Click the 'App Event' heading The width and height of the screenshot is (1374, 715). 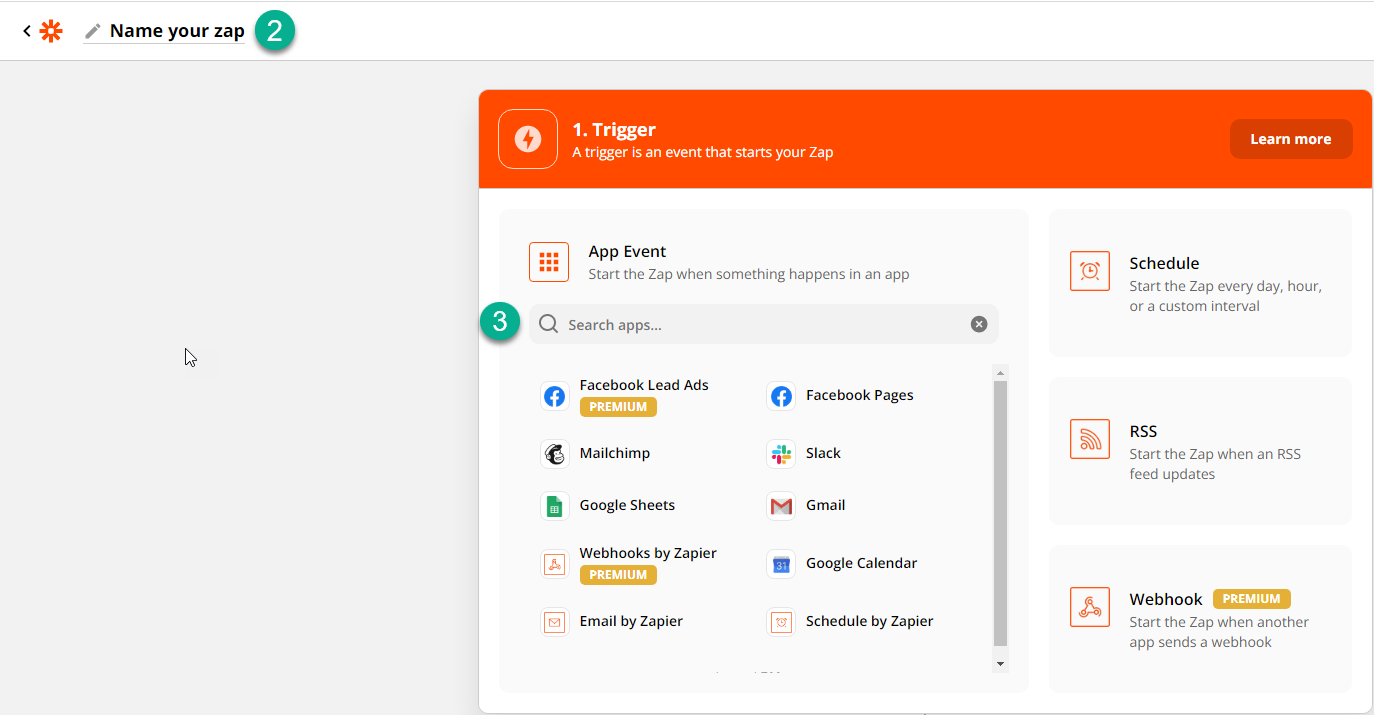pyautogui.click(x=627, y=252)
